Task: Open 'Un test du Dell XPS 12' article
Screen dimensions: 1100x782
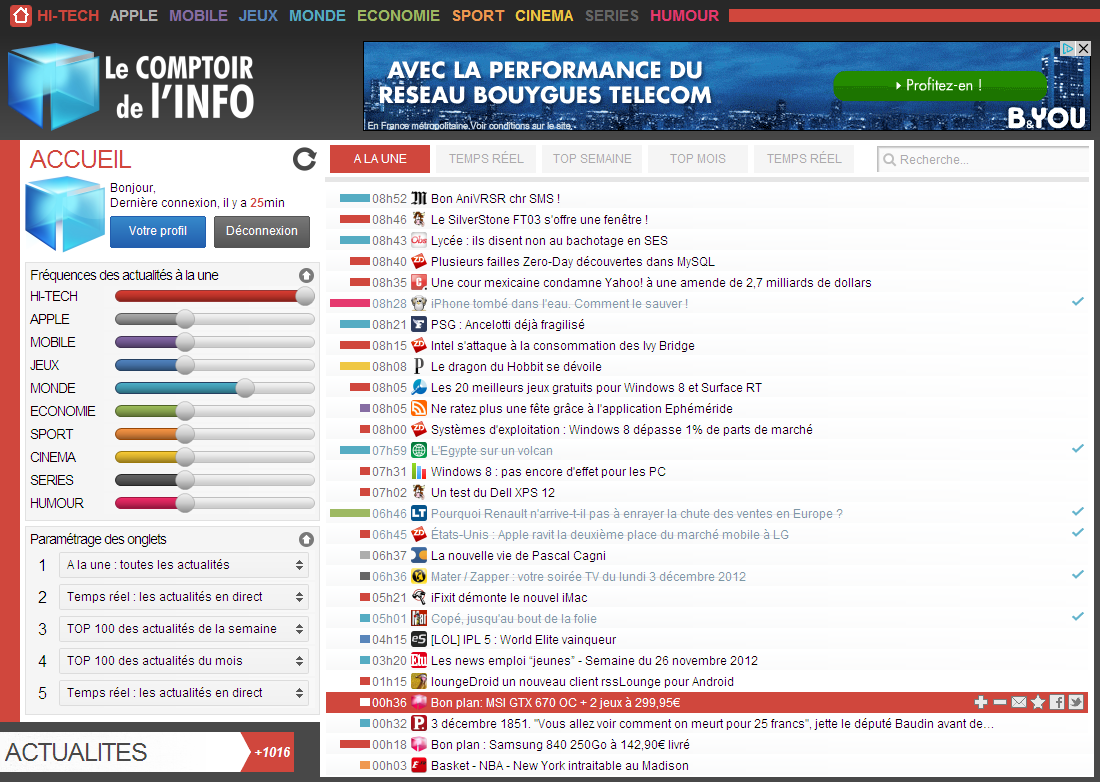Action: click(492, 493)
